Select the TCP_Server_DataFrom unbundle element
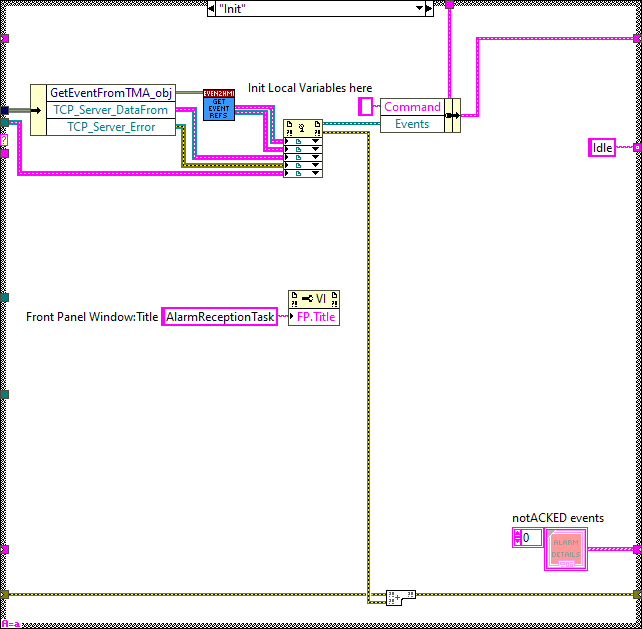 pyautogui.click(x=111, y=110)
